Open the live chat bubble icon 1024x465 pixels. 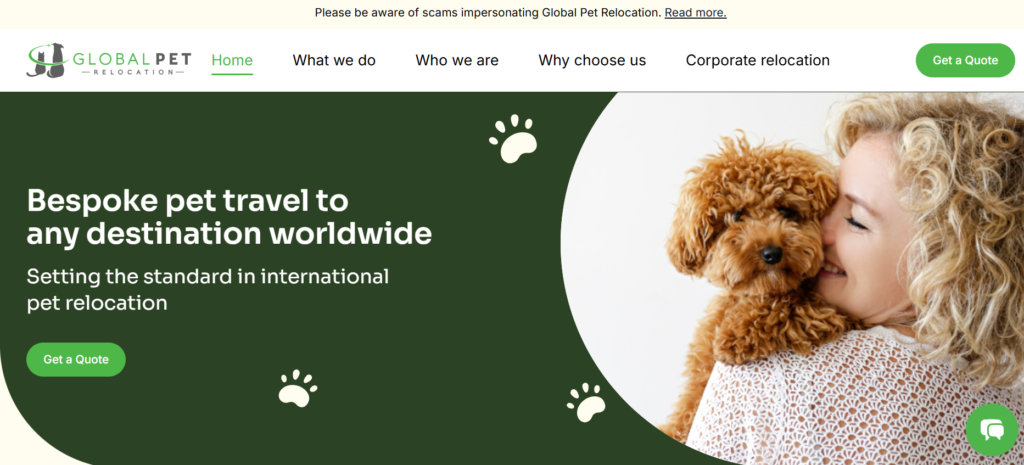(x=992, y=430)
